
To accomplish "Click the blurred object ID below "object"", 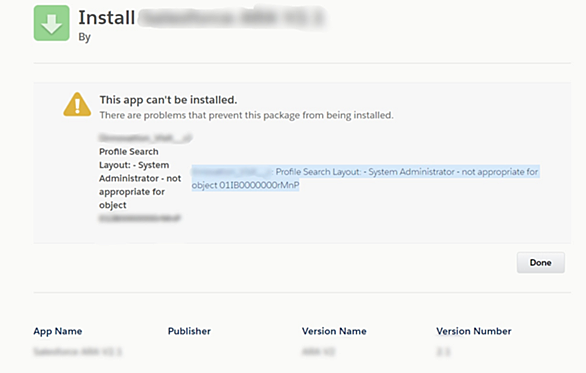I will 140,218.
